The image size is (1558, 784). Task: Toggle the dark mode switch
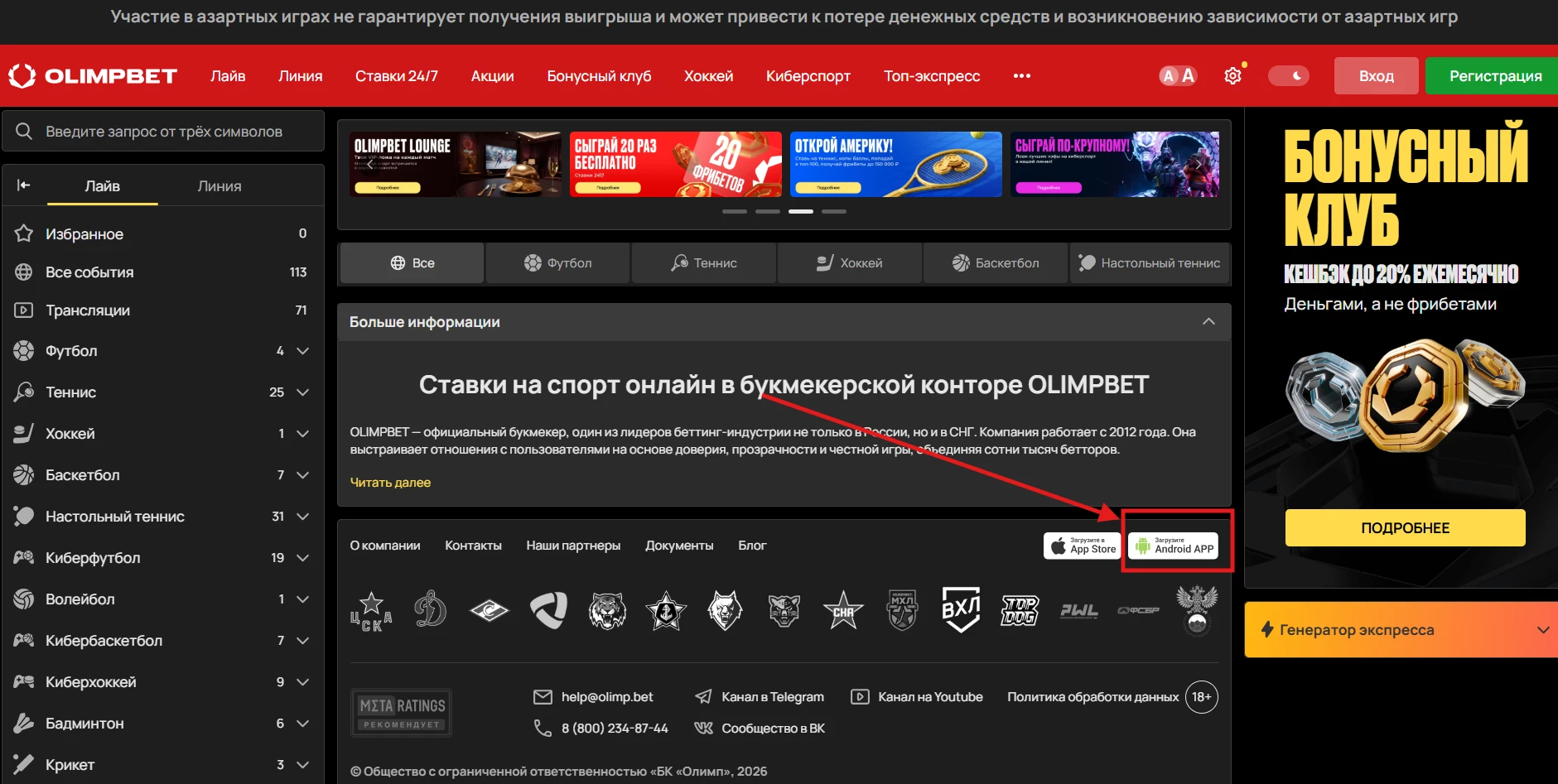coord(1289,76)
